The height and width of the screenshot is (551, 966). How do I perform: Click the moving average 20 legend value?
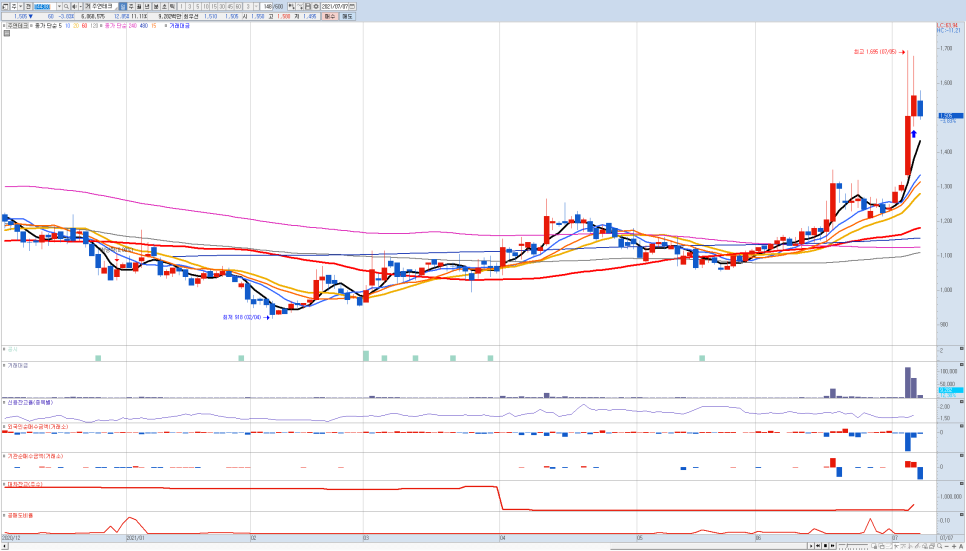pos(76,25)
